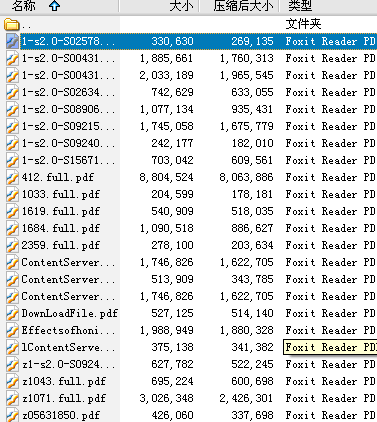Click size value 1,077,134
Screen dimensions: 377x422
[x=166, y=109]
